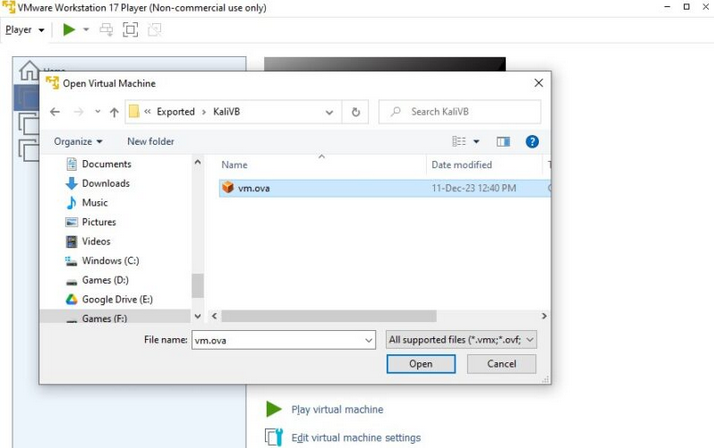Click the File name input box

click(x=283, y=340)
